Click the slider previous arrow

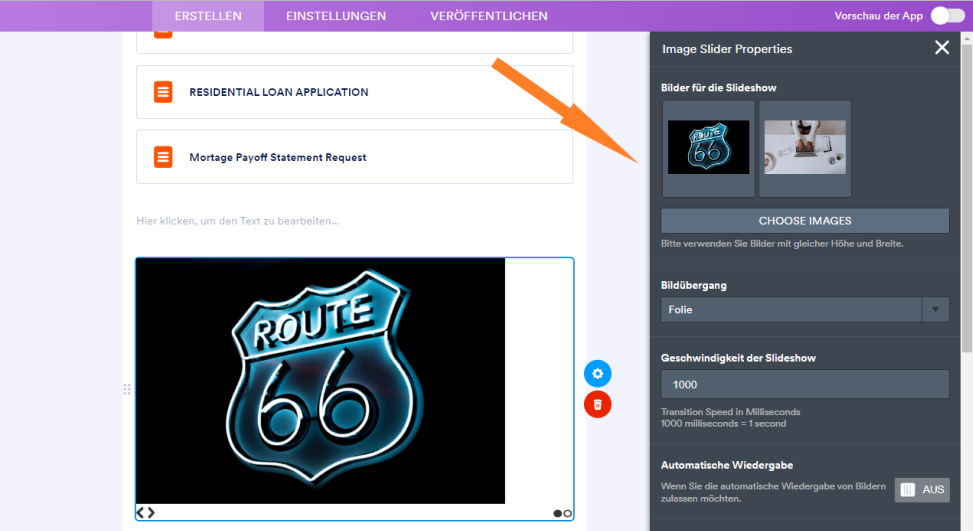[x=140, y=512]
